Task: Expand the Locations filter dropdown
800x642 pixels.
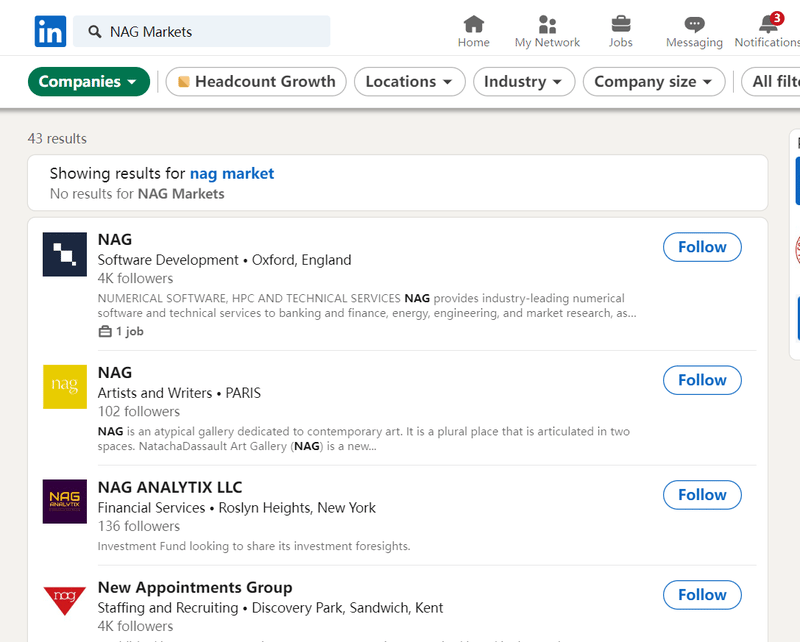Action: tap(409, 82)
